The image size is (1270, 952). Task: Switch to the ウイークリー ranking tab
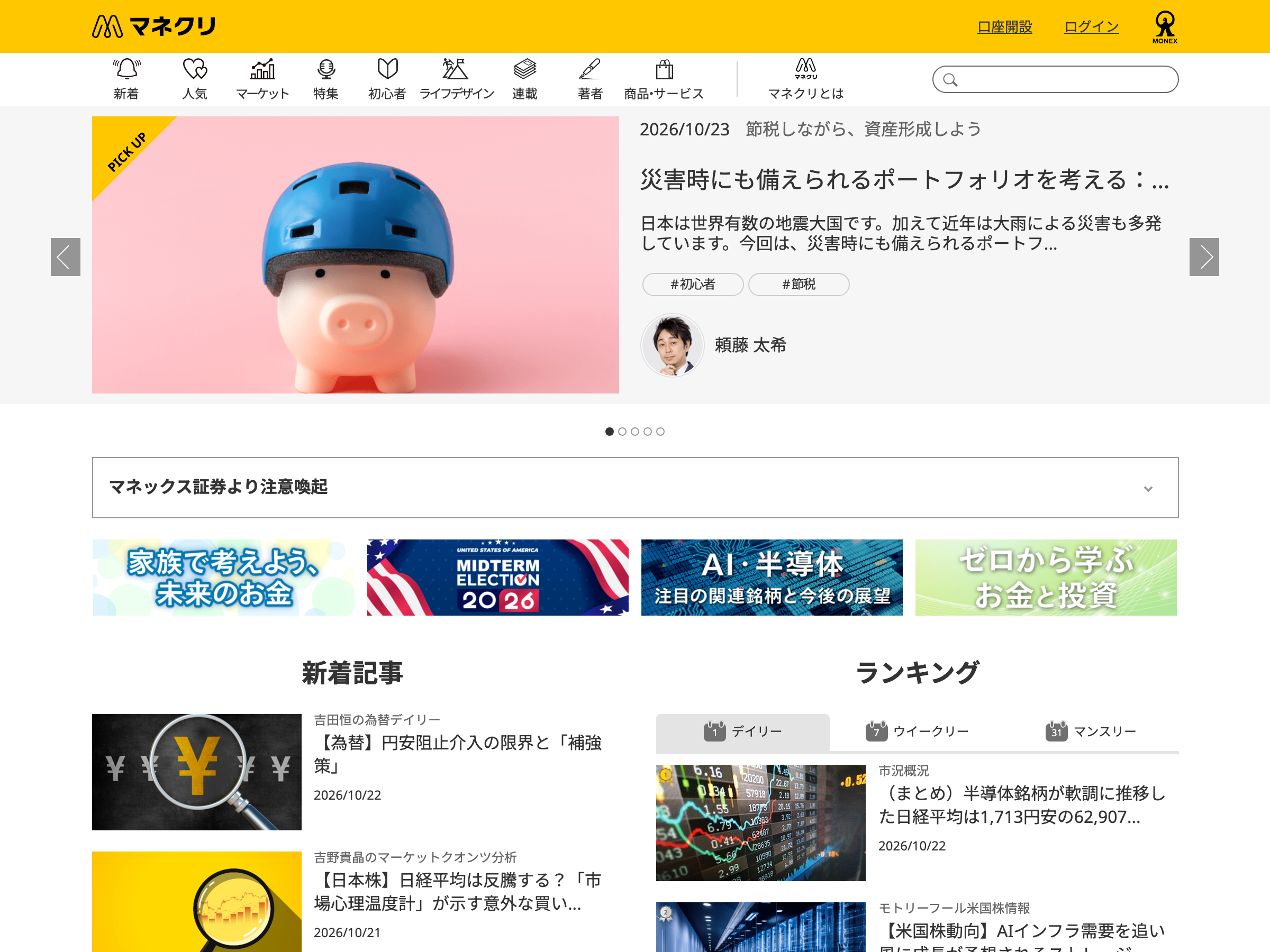pos(917,731)
